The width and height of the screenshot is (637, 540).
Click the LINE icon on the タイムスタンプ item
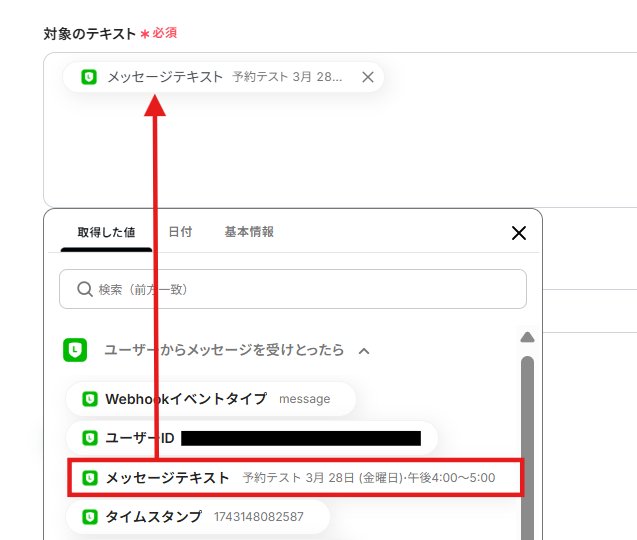pyautogui.click(x=90, y=517)
